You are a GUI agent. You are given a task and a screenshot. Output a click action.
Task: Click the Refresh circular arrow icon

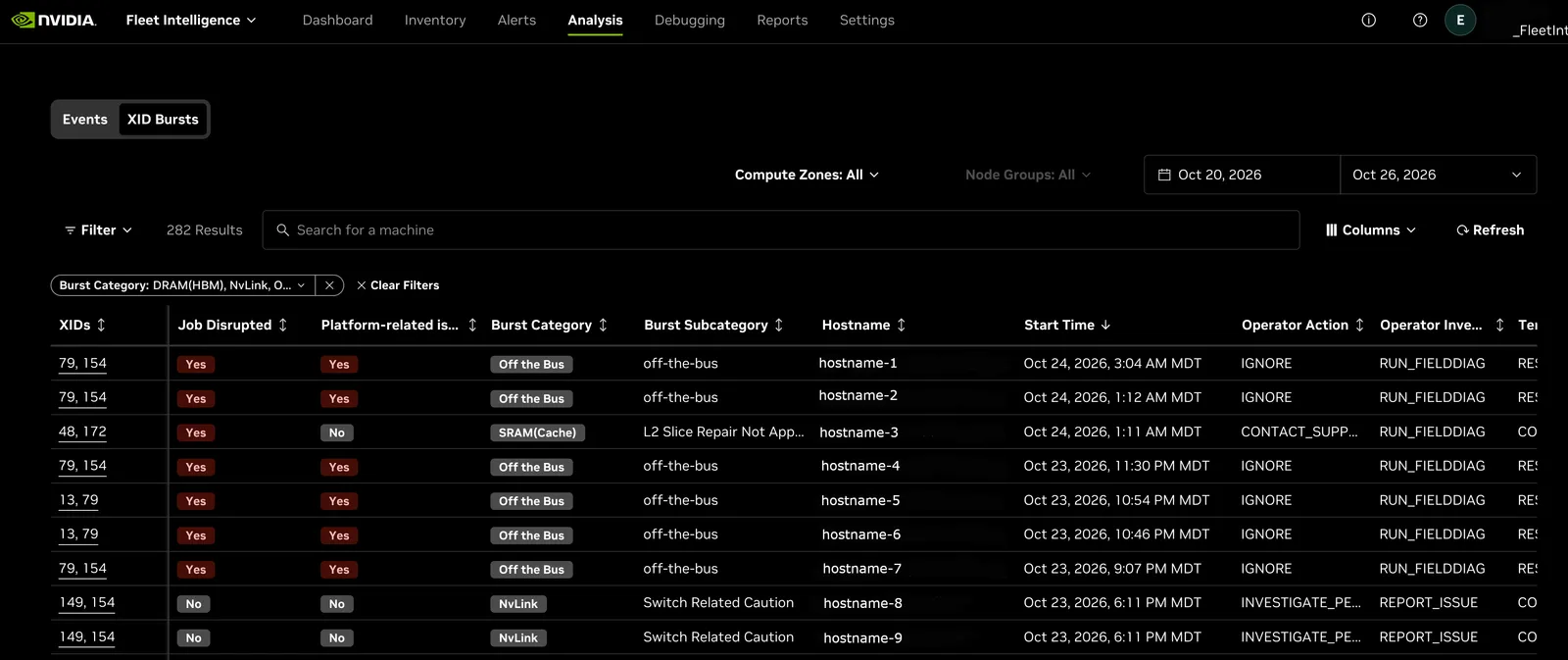1462,229
